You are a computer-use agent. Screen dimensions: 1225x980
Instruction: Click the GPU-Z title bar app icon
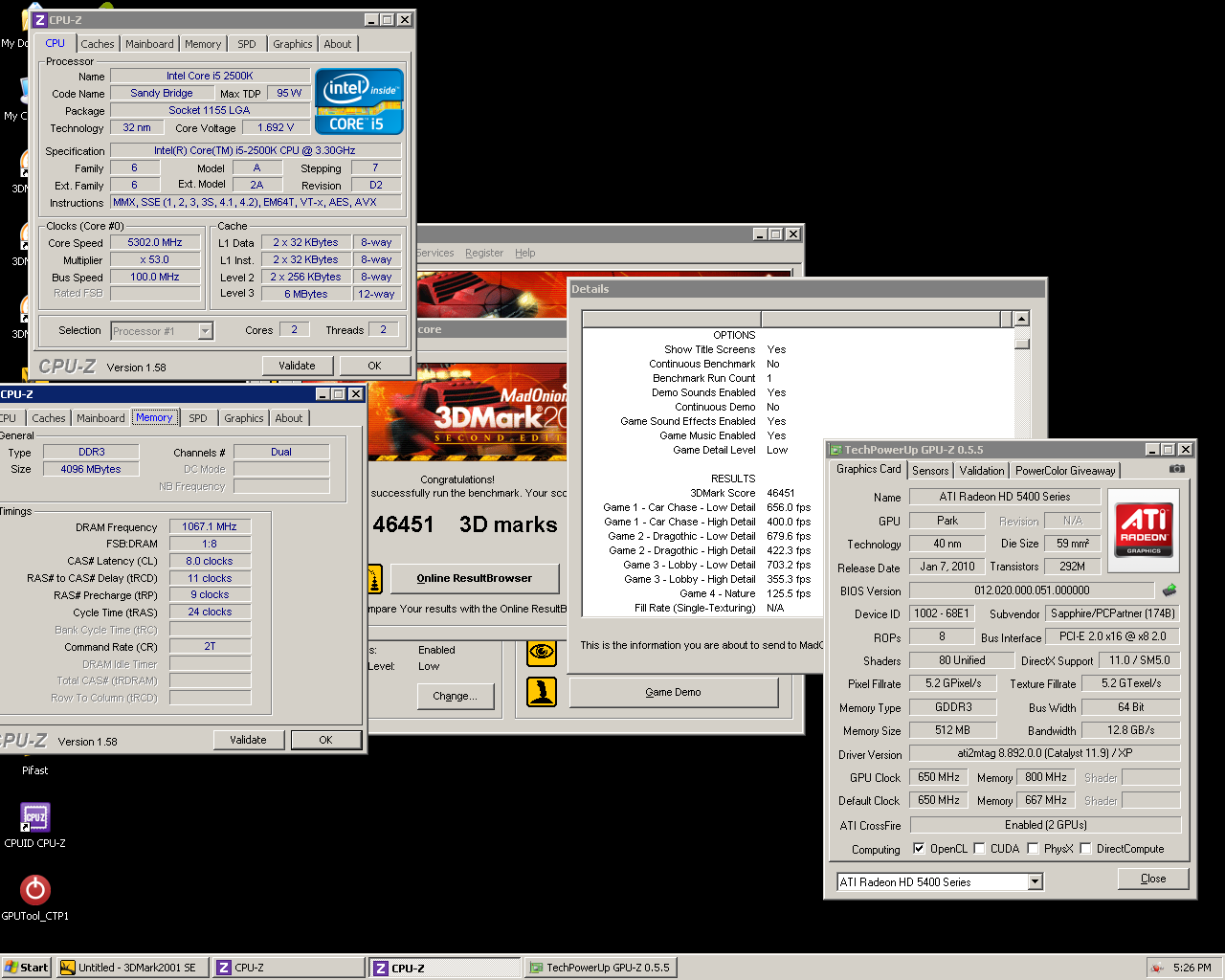(835, 450)
